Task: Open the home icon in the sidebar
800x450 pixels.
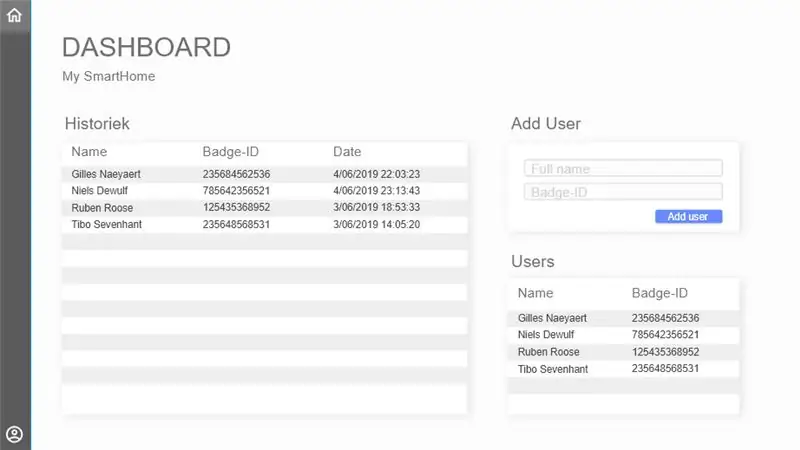Action: [x=14, y=15]
